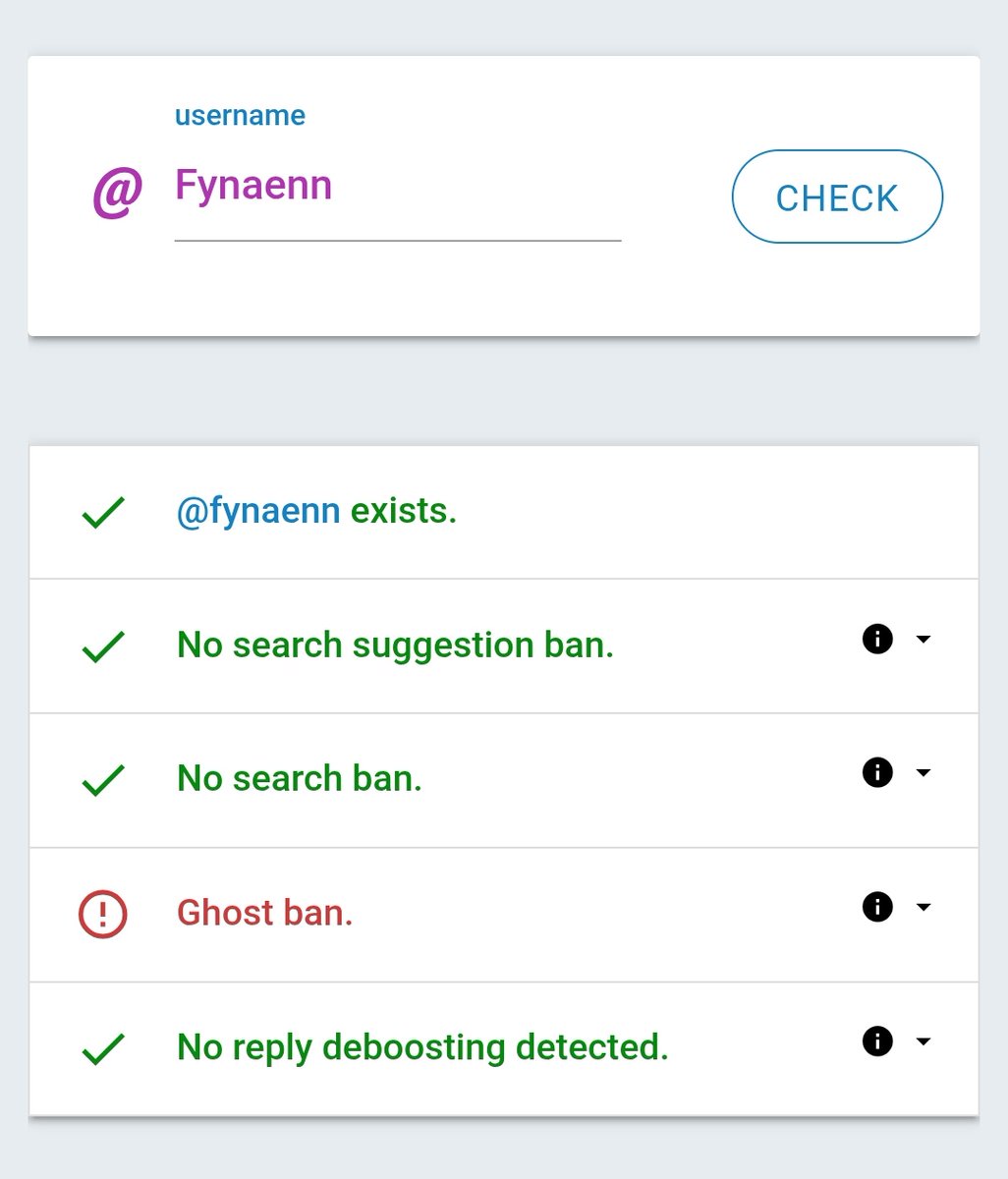This screenshot has height=1179, width=1008.
Task: Expand reply deboosting details arrow
Action: tap(923, 1041)
